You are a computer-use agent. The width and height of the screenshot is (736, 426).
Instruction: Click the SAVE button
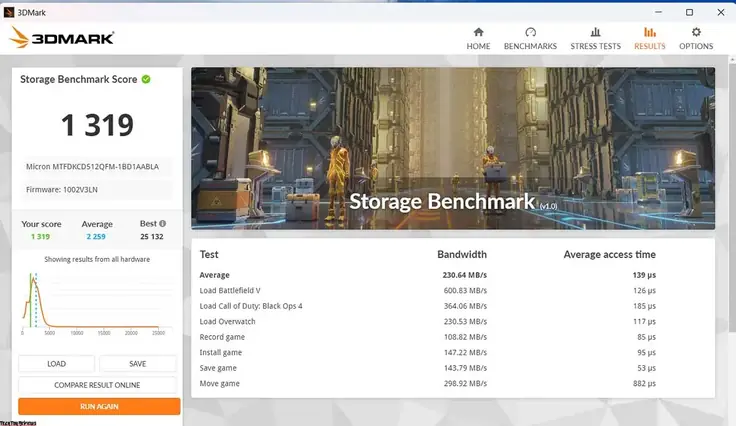(138, 364)
